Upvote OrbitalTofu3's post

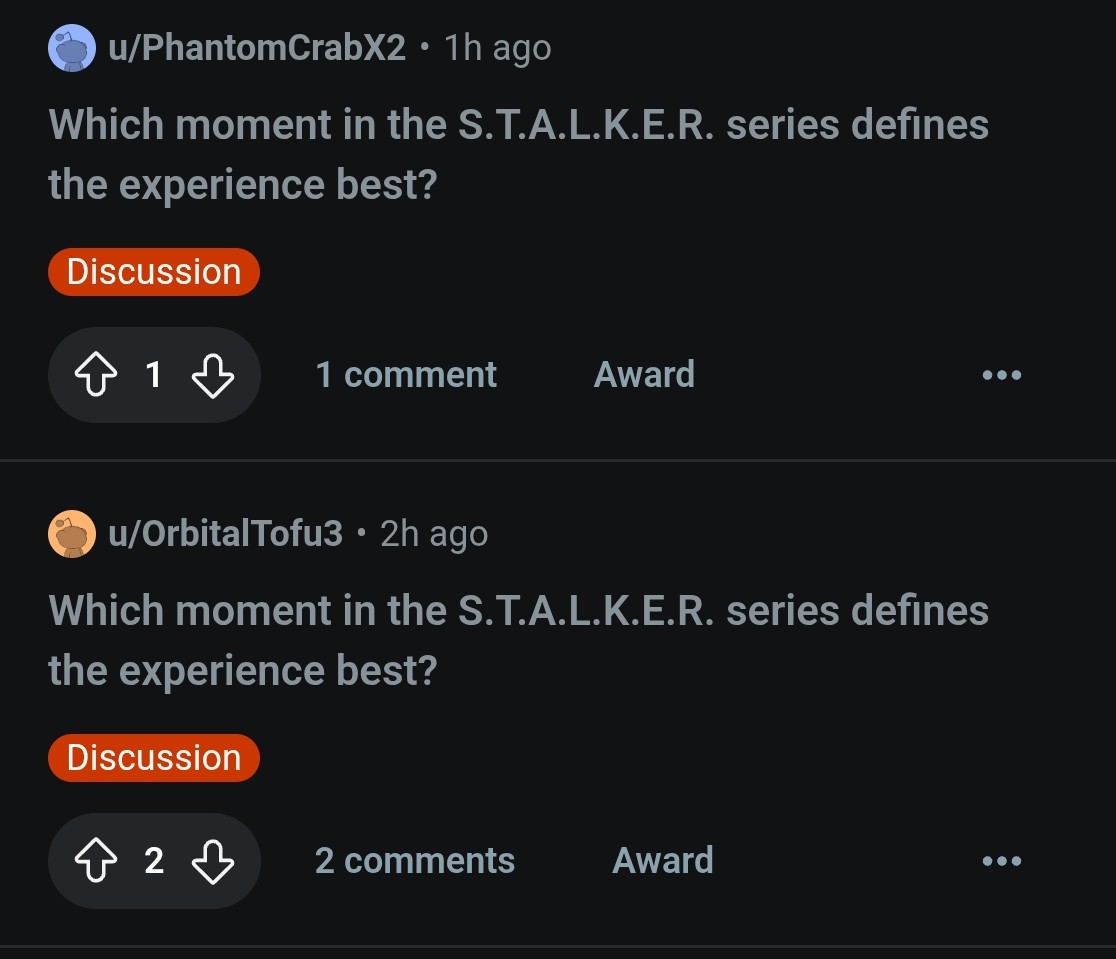pyautogui.click(x=96, y=861)
